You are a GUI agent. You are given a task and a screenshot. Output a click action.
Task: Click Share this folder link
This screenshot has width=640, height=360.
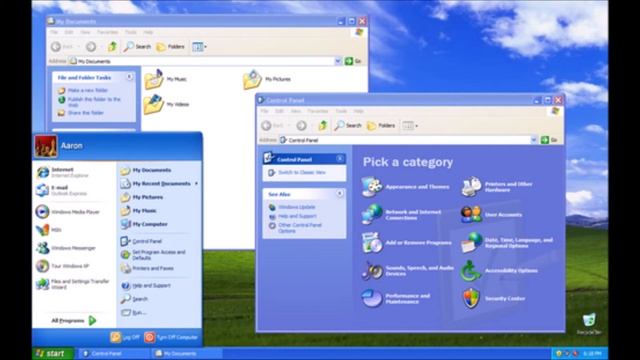tap(86, 113)
